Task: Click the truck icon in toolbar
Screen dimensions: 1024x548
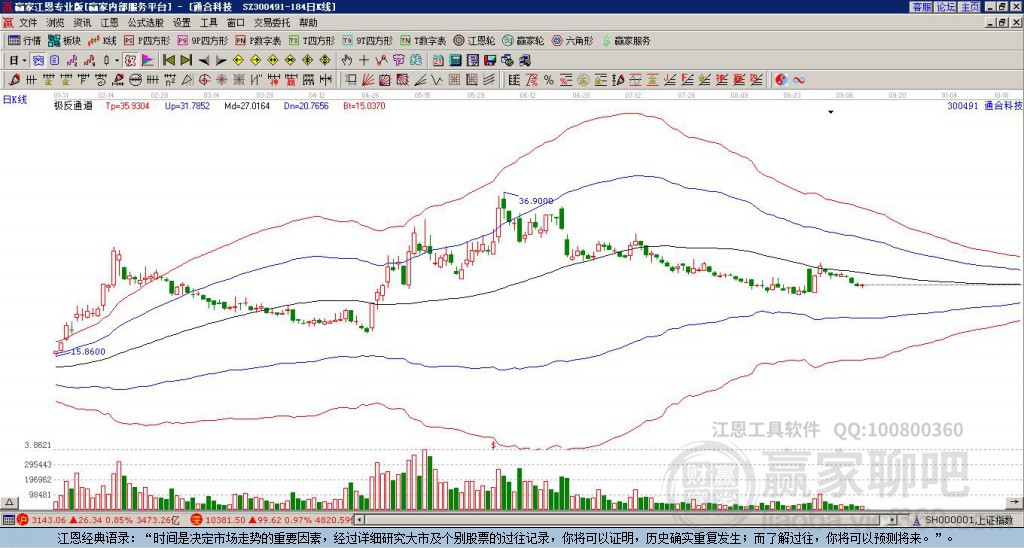Action: tap(524, 61)
